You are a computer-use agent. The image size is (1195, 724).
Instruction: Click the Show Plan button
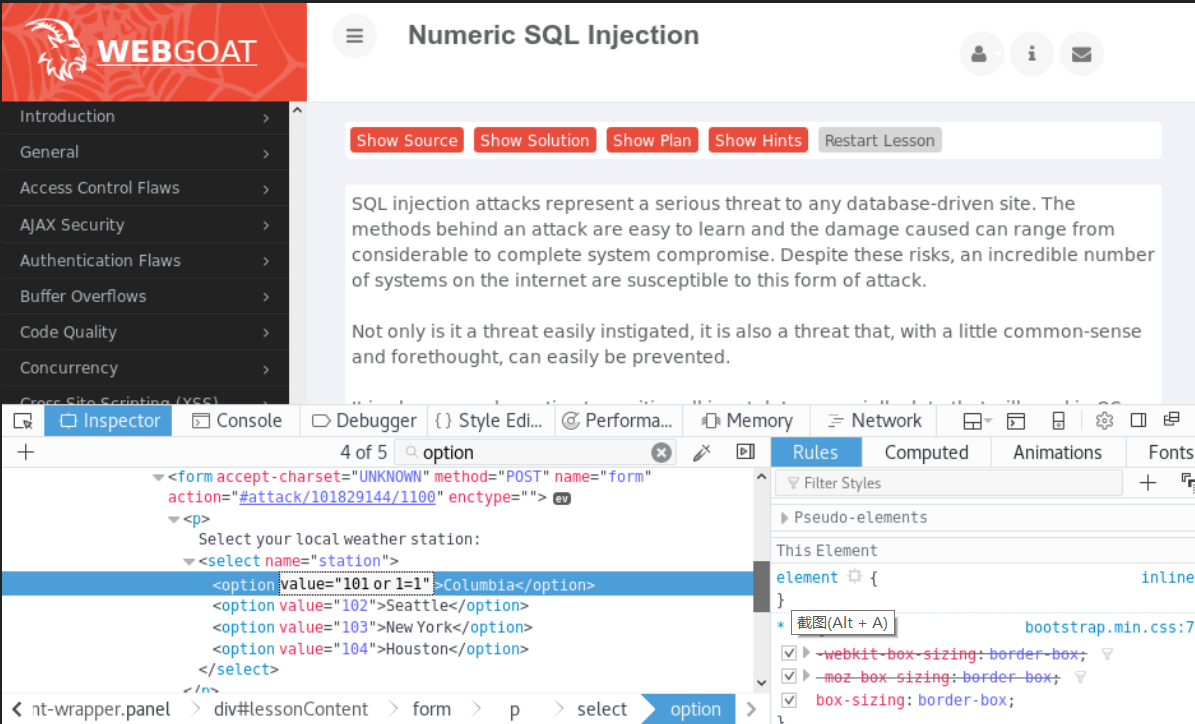point(652,140)
